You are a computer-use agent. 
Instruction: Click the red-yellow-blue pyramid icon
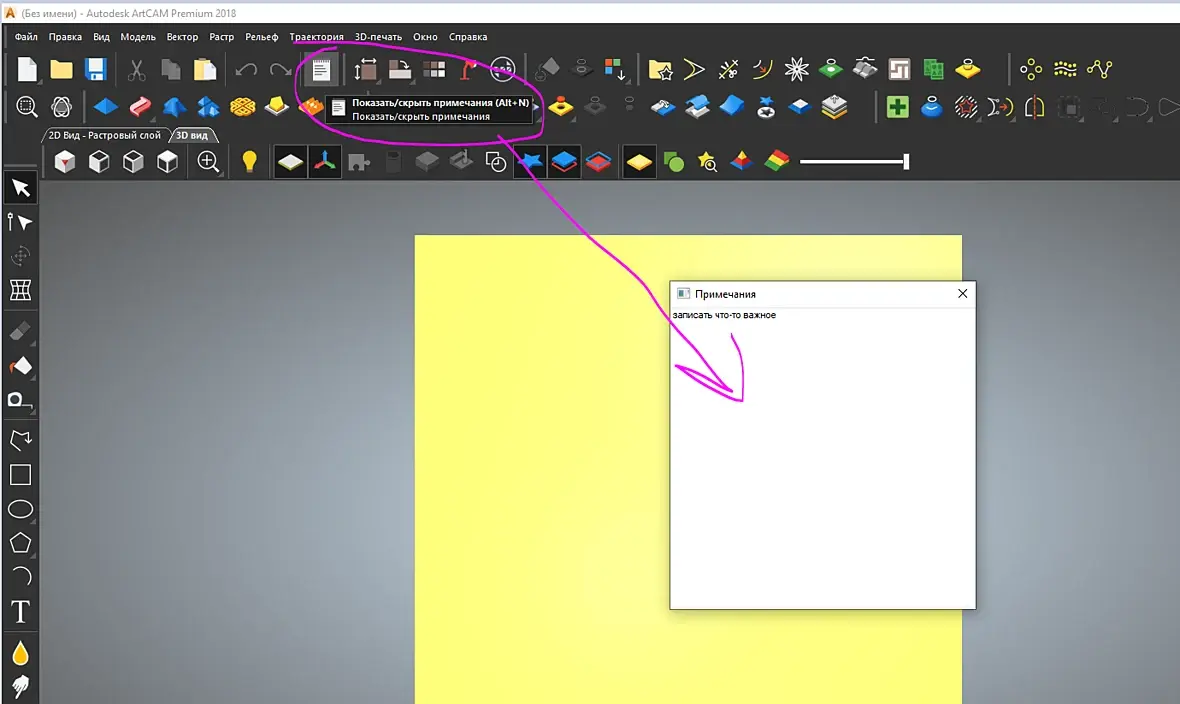tap(741, 162)
